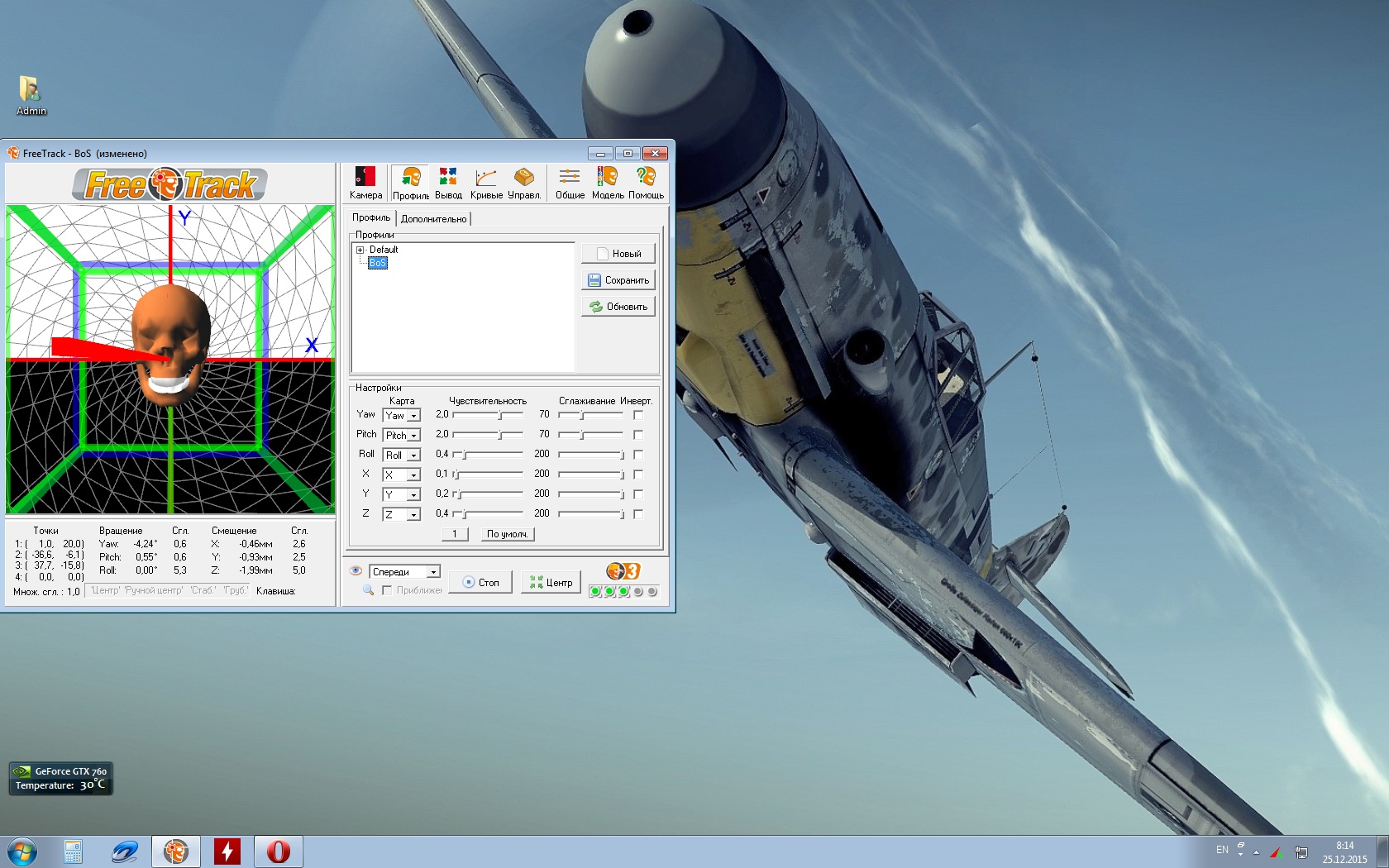Open the Z map dropdown

tap(402, 514)
